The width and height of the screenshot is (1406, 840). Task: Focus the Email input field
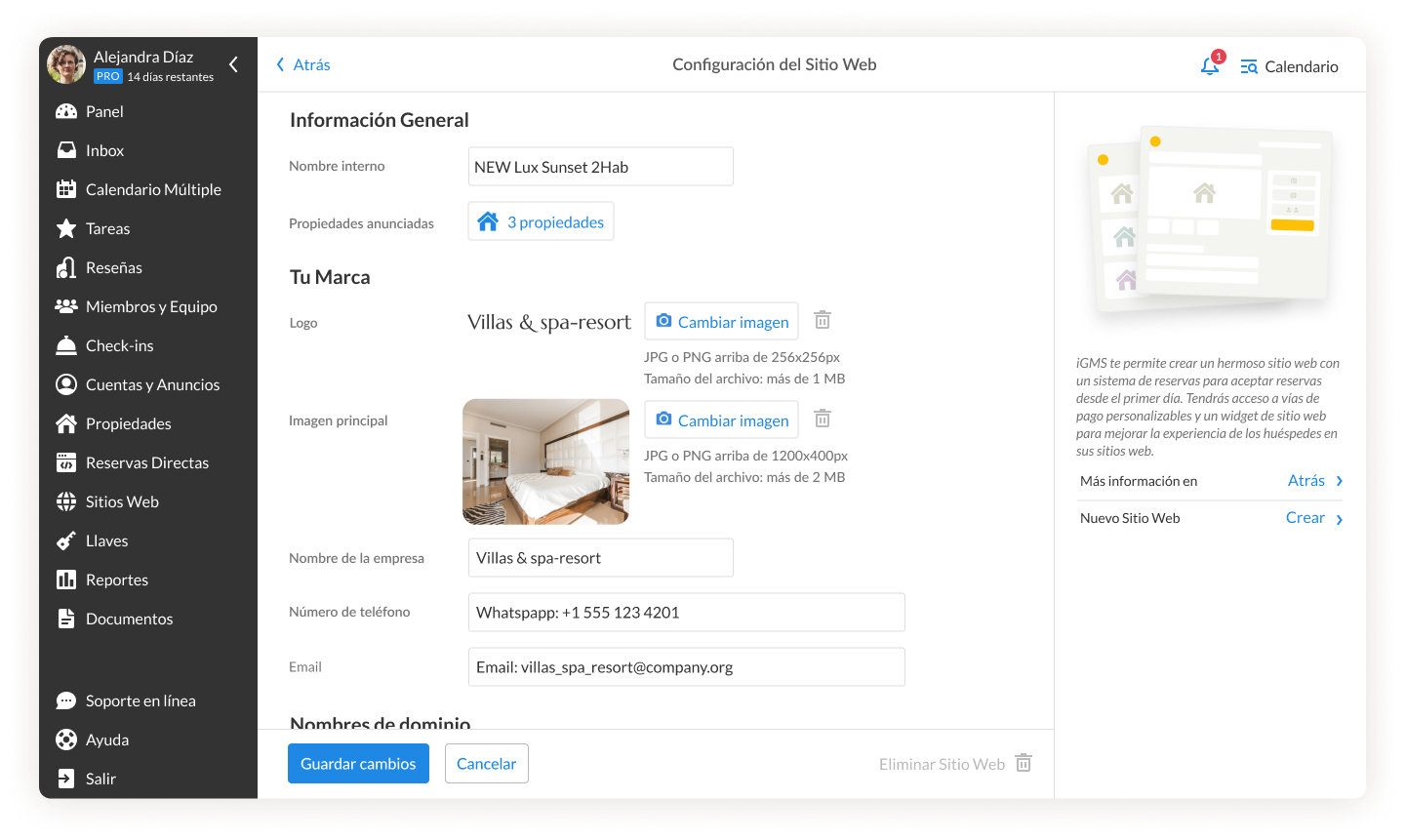[x=687, y=667]
